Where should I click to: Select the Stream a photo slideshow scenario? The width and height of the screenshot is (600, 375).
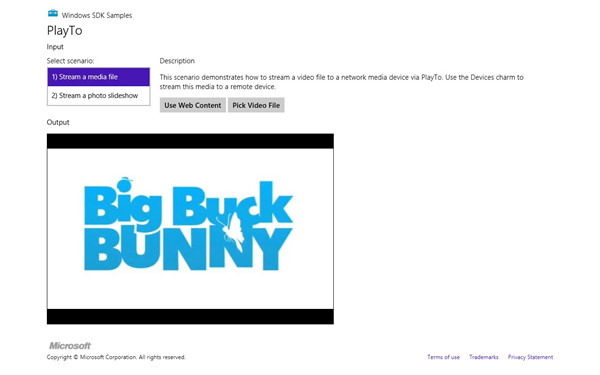(x=98, y=96)
